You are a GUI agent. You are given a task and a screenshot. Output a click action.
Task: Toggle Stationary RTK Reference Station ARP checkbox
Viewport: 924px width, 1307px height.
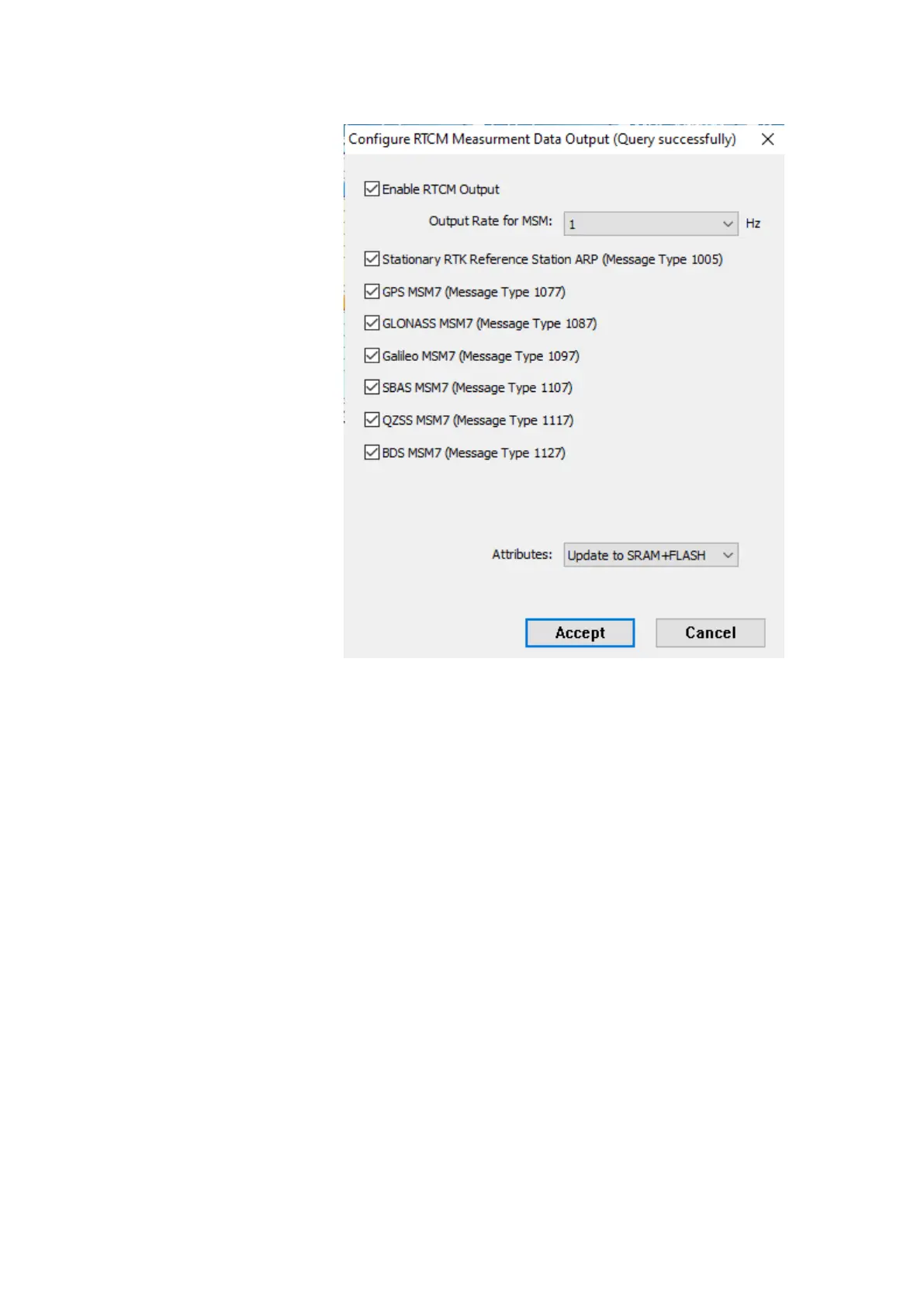pyautogui.click(x=372, y=258)
